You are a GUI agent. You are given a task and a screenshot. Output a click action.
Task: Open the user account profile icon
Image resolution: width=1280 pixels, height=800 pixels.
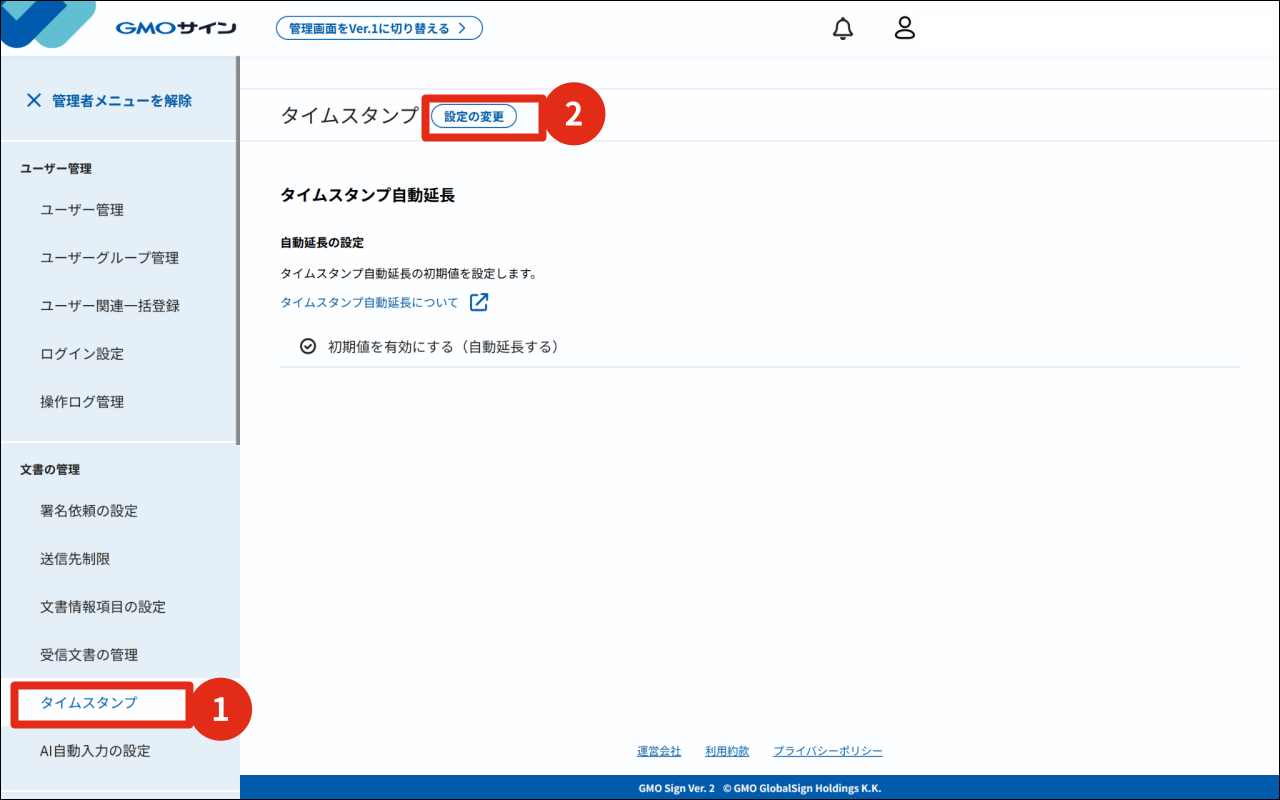[x=905, y=28]
